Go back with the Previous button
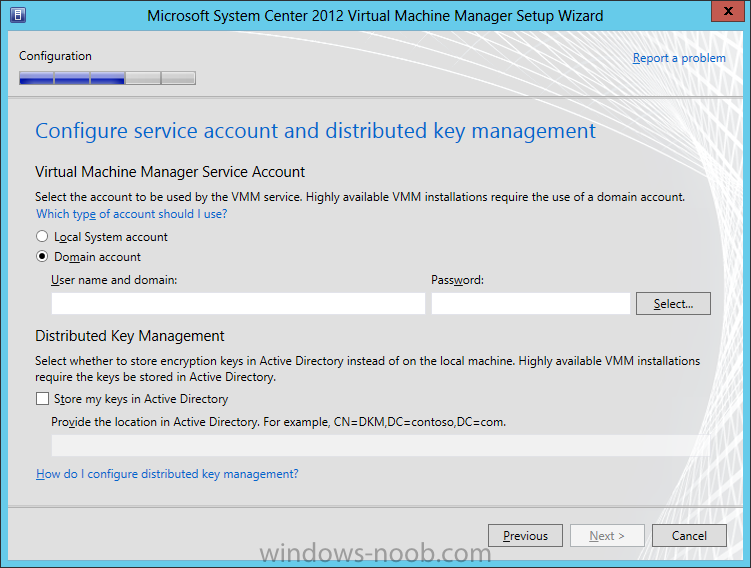751x568 pixels. [525, 535]
